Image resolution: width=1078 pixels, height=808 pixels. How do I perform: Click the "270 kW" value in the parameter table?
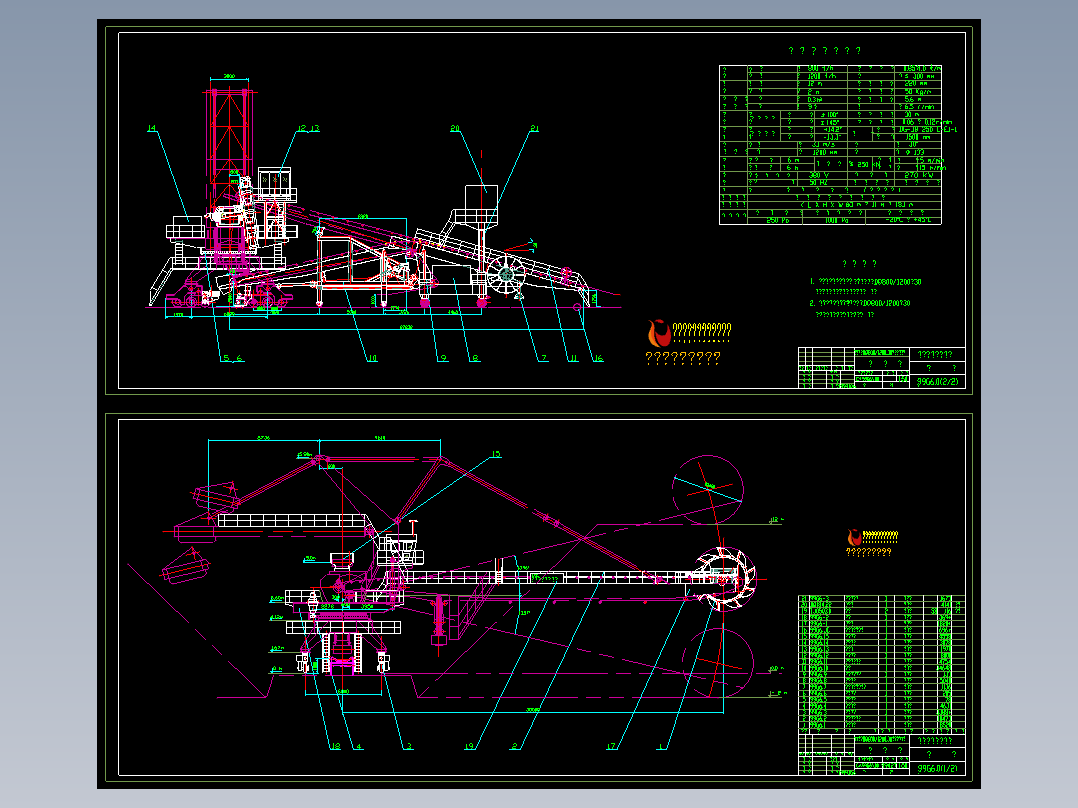point(918,175)
